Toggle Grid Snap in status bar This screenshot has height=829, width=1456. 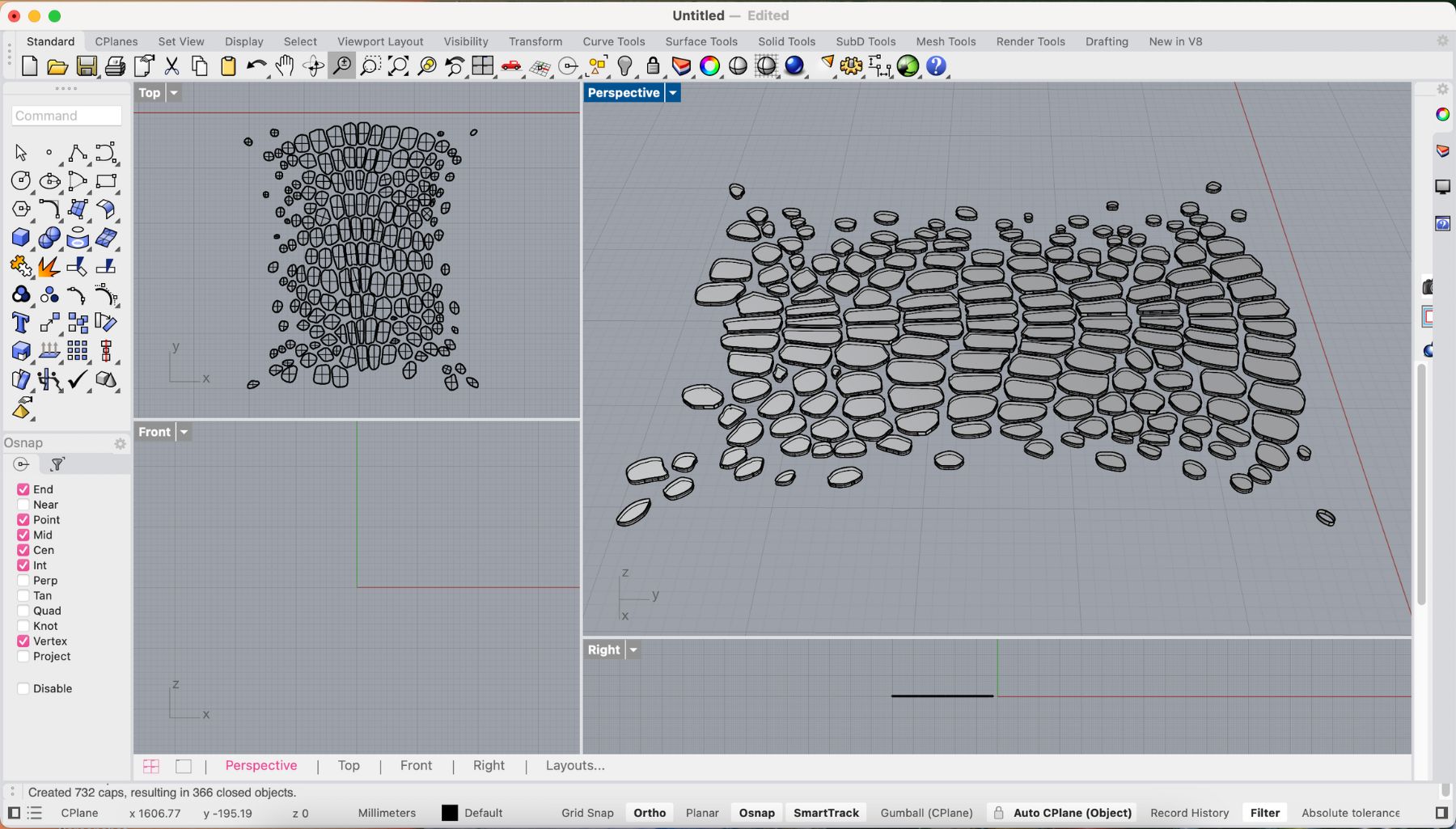(587, 813)
